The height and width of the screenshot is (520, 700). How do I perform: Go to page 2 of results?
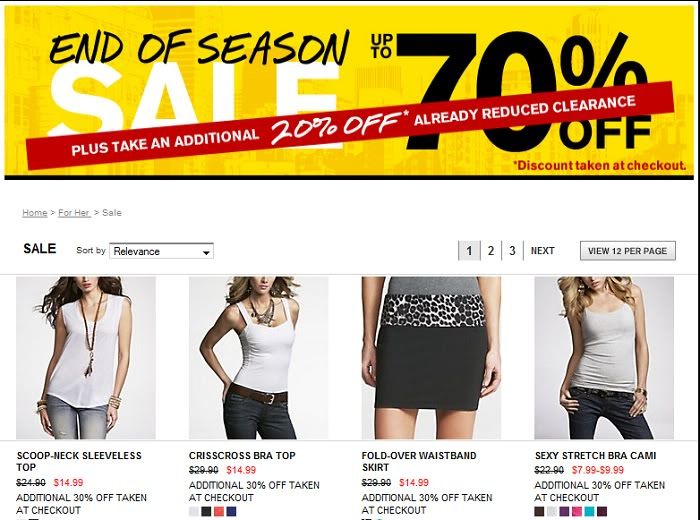coord(491,251)
